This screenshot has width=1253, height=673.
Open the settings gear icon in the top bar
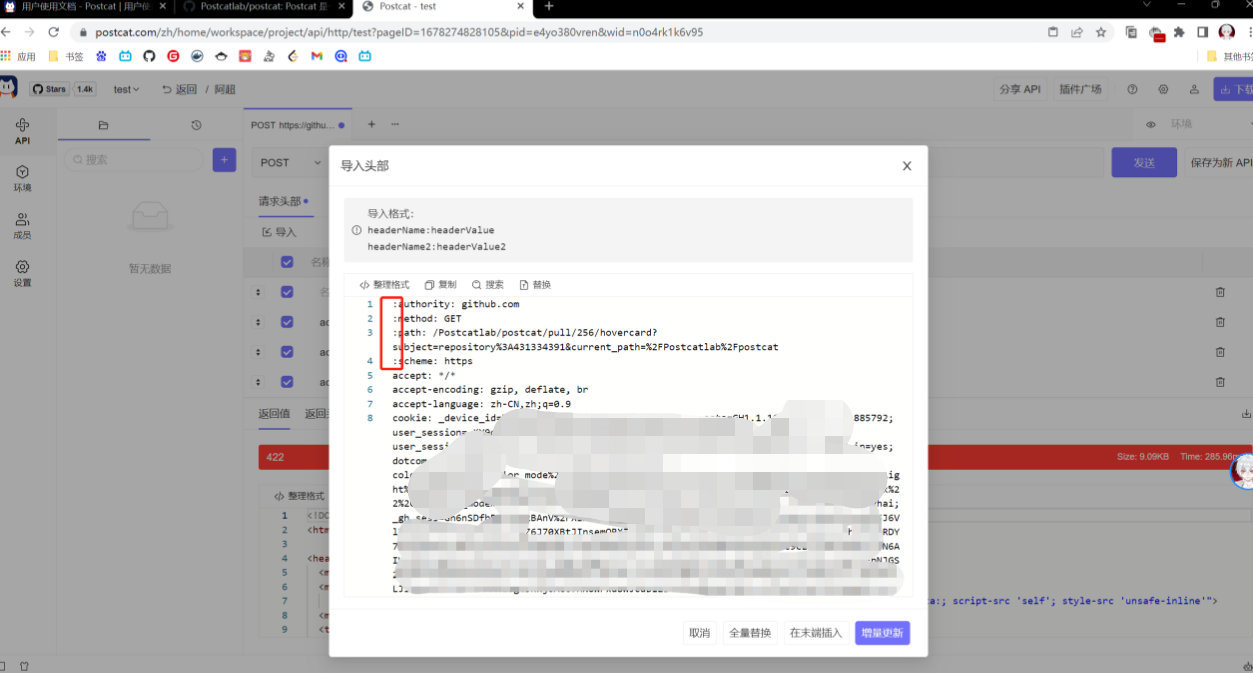(x=1164, y=89)
